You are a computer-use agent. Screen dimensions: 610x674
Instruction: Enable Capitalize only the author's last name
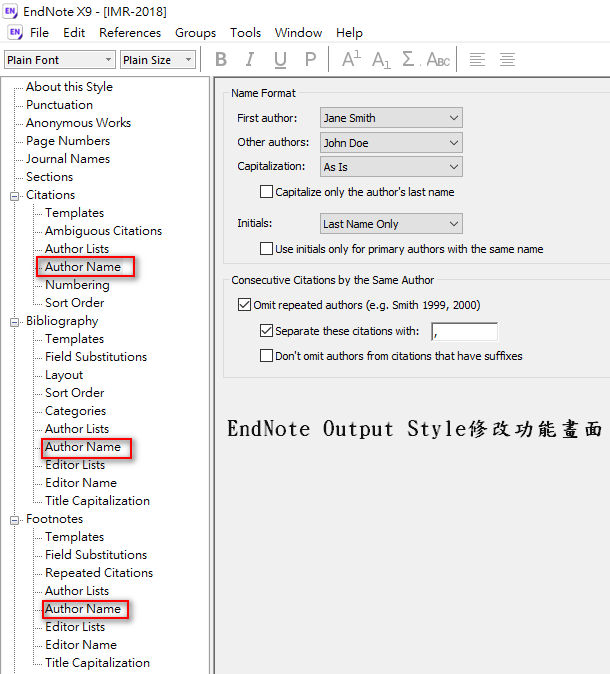pos(266,192)
